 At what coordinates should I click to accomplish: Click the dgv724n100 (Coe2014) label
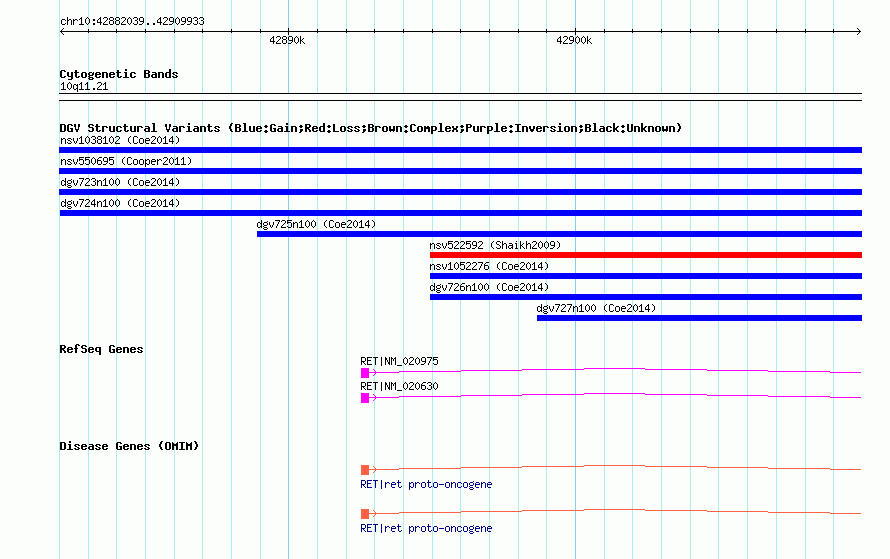pos(120,203)
